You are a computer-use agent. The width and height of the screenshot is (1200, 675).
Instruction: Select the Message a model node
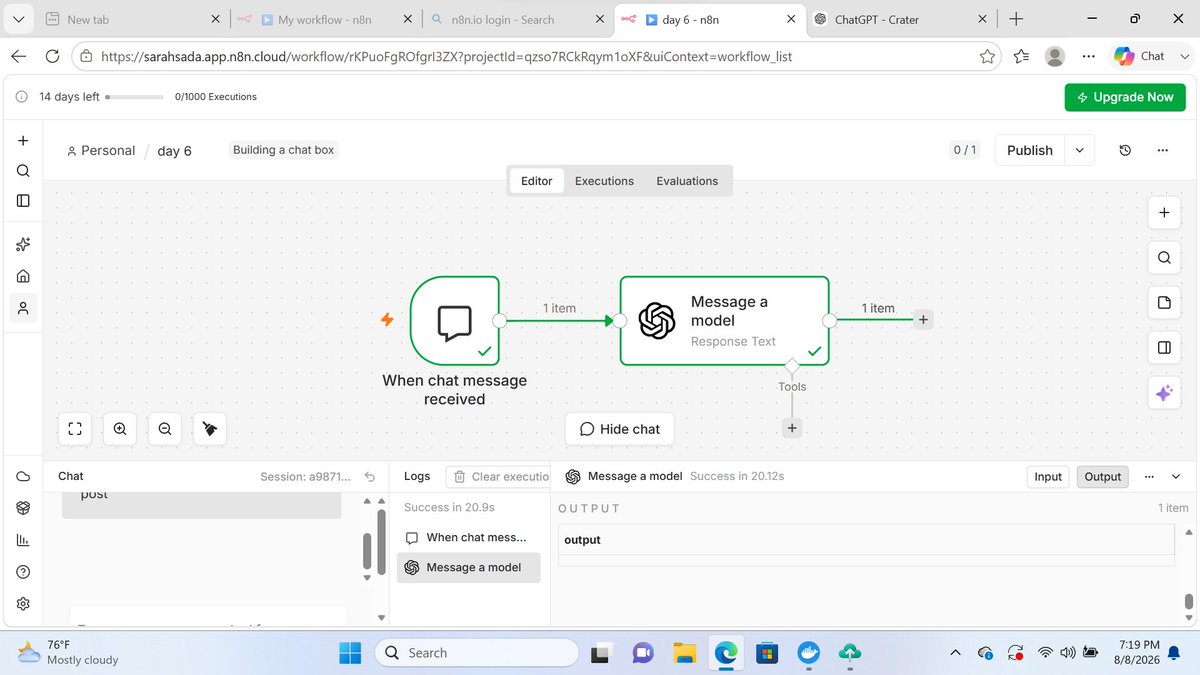click(724, 321)
